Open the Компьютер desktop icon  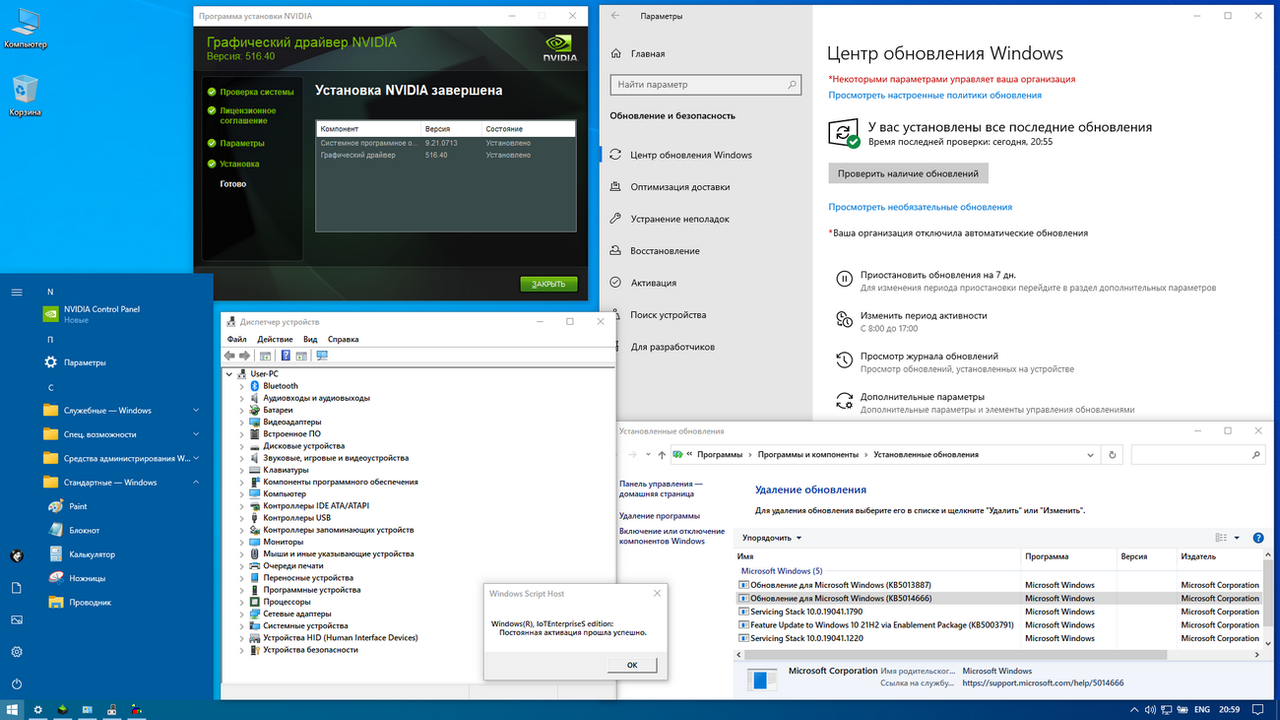click(x=25, y=28)
